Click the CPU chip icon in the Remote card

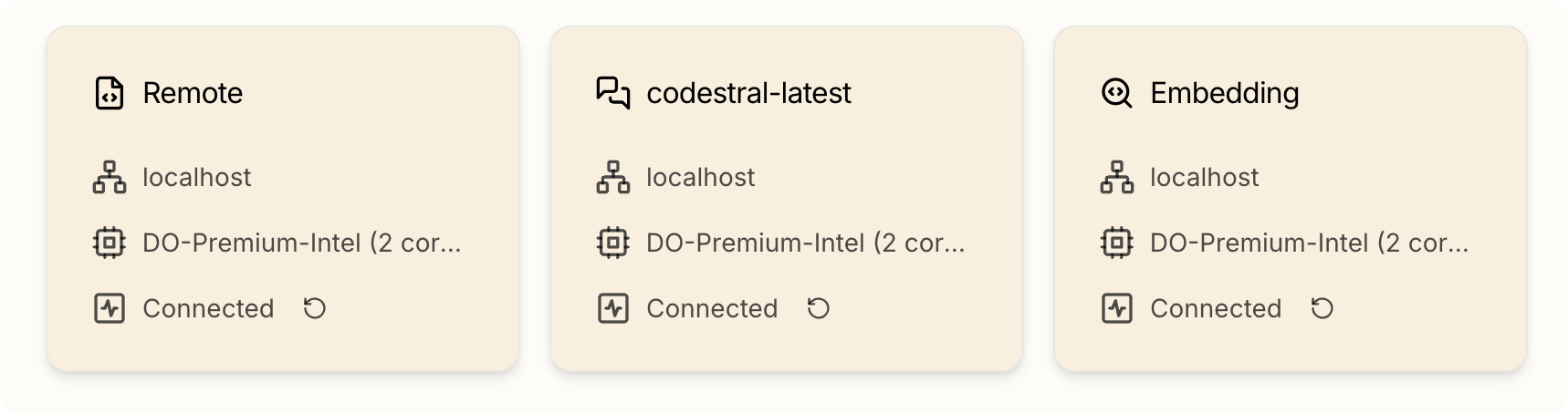point(110,243)
